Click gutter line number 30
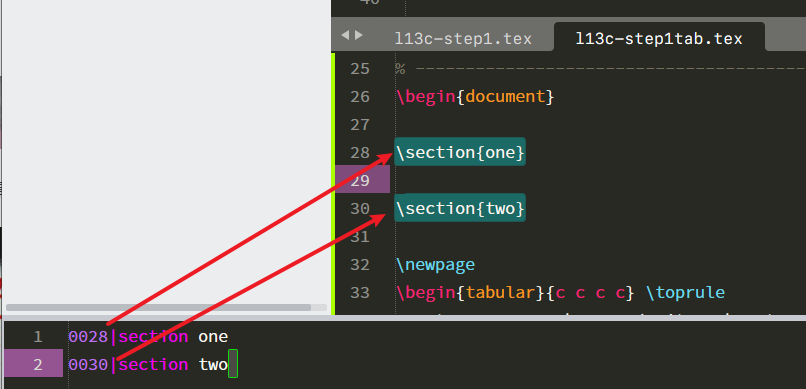This screenshot has height=389, width=806. pos(360,209)
